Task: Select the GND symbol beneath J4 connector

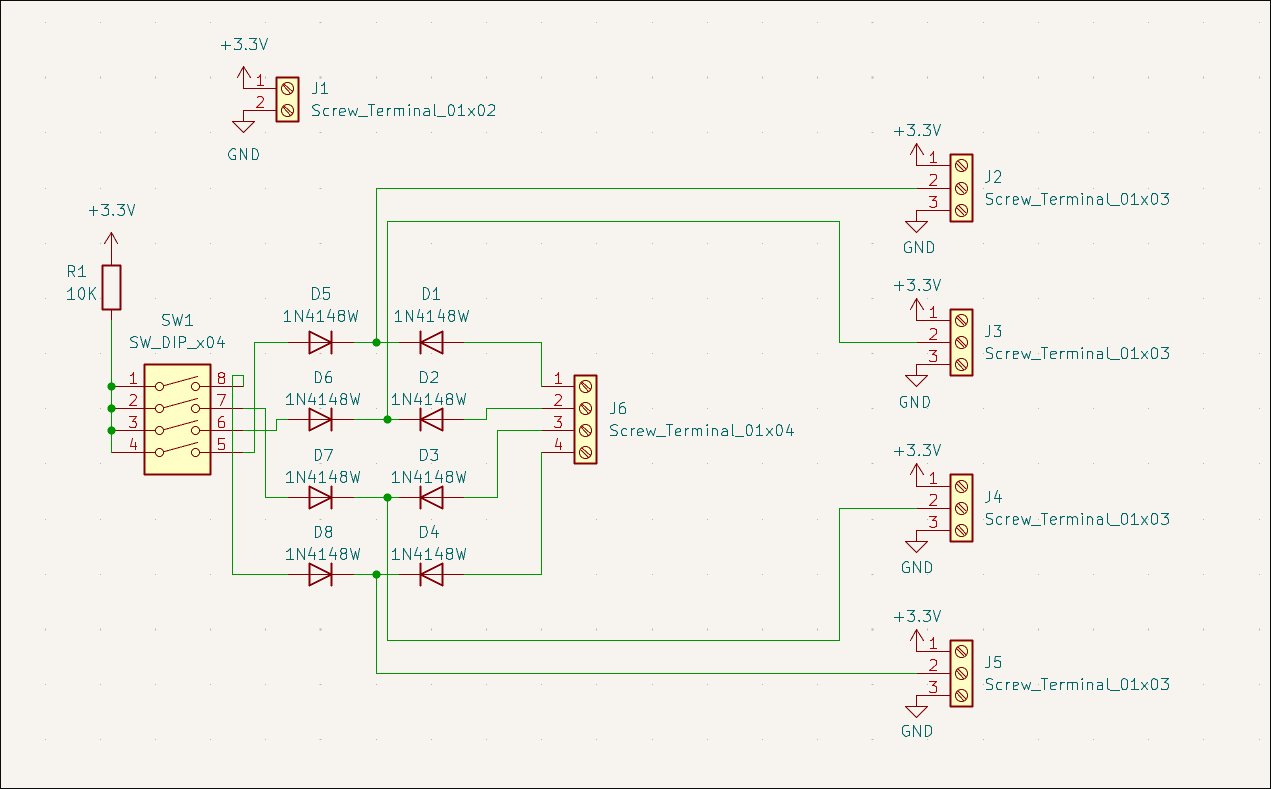Action: coord(916,546)
